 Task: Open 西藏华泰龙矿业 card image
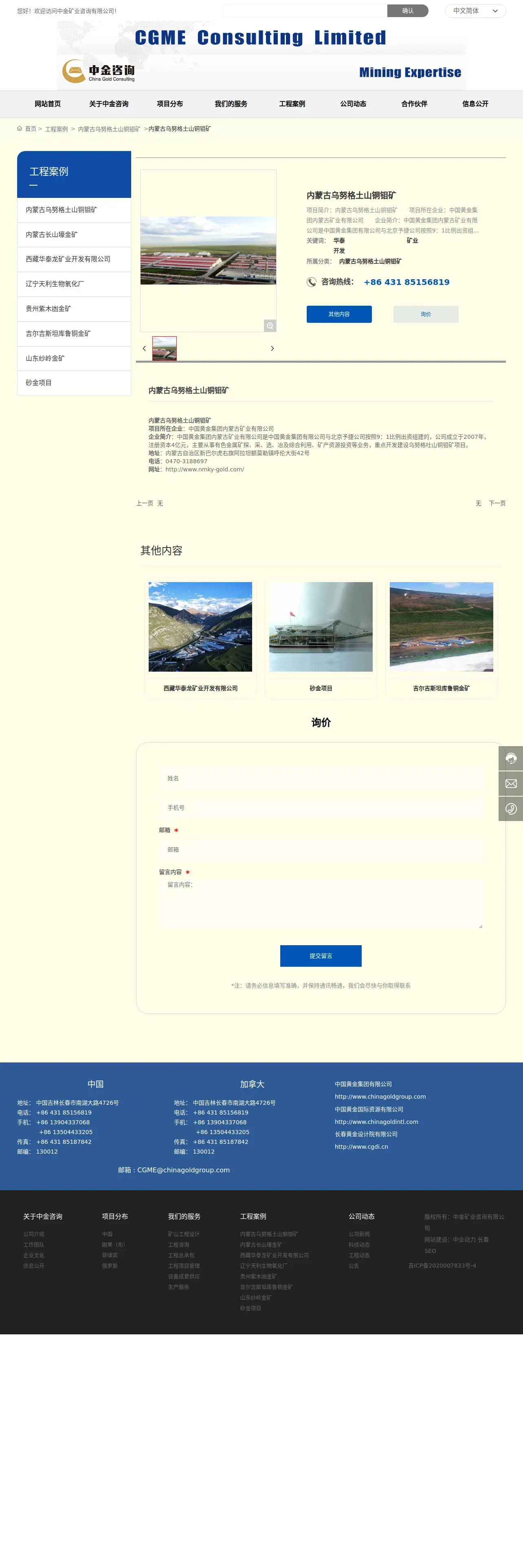200,627
